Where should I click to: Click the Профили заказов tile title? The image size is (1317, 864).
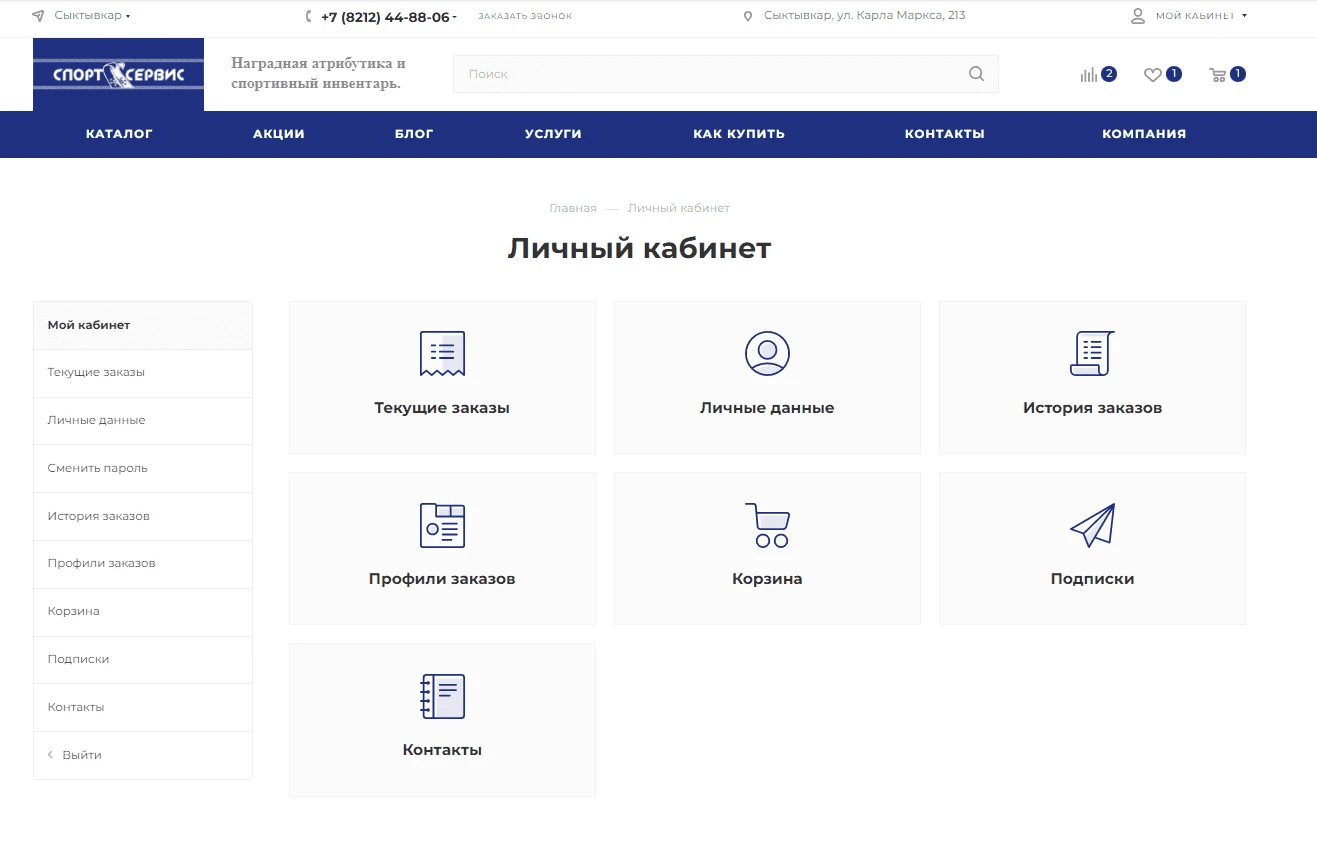(442, 579)
